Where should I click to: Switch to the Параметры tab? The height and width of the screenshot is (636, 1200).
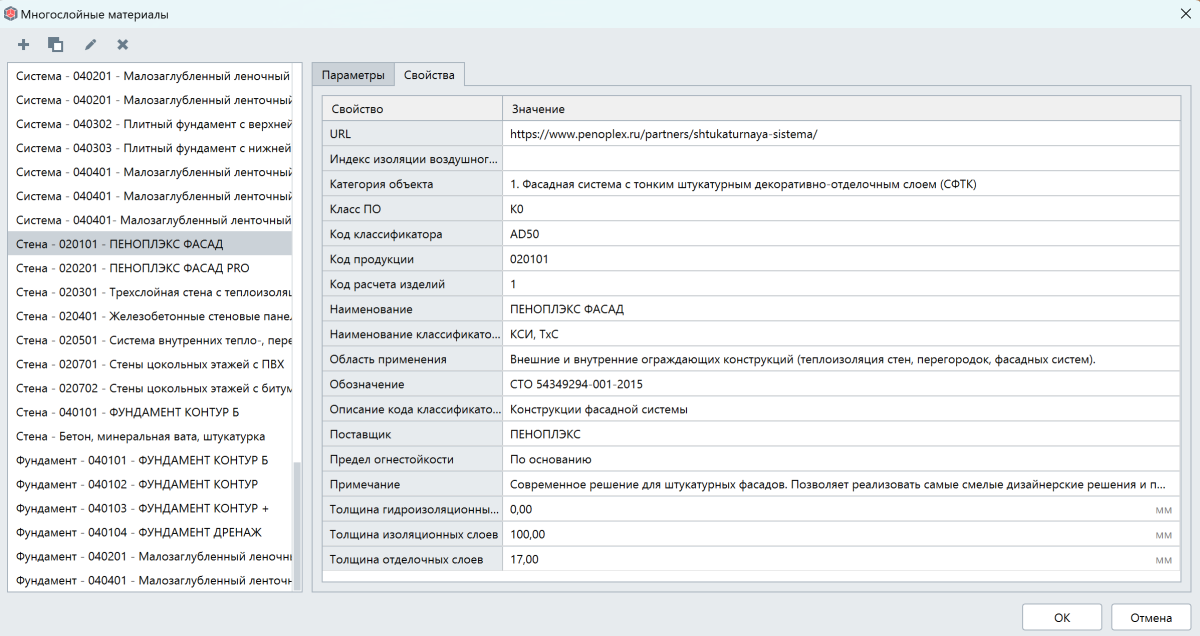(352, 75)
